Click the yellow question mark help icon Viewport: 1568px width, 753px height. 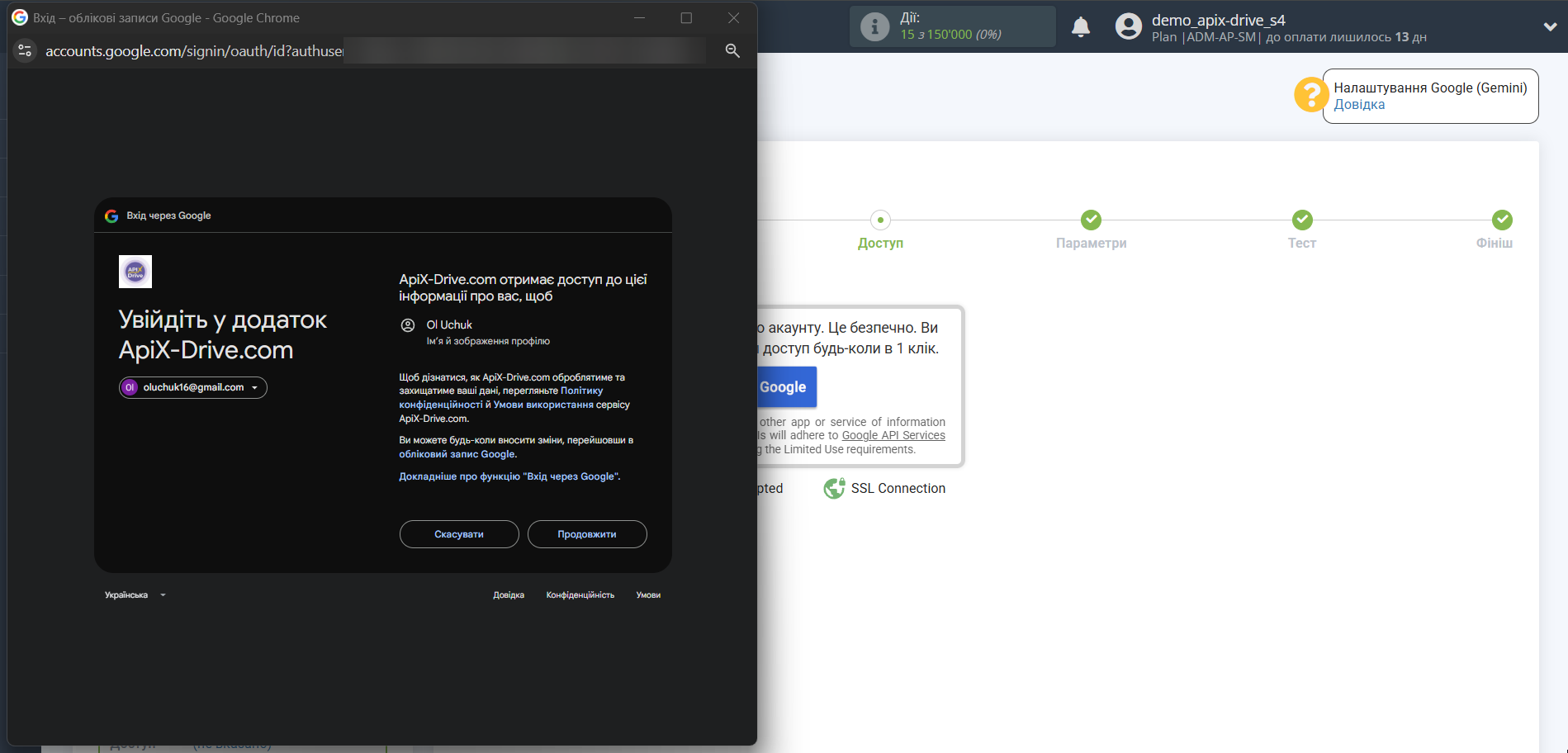coord(1311,94)
